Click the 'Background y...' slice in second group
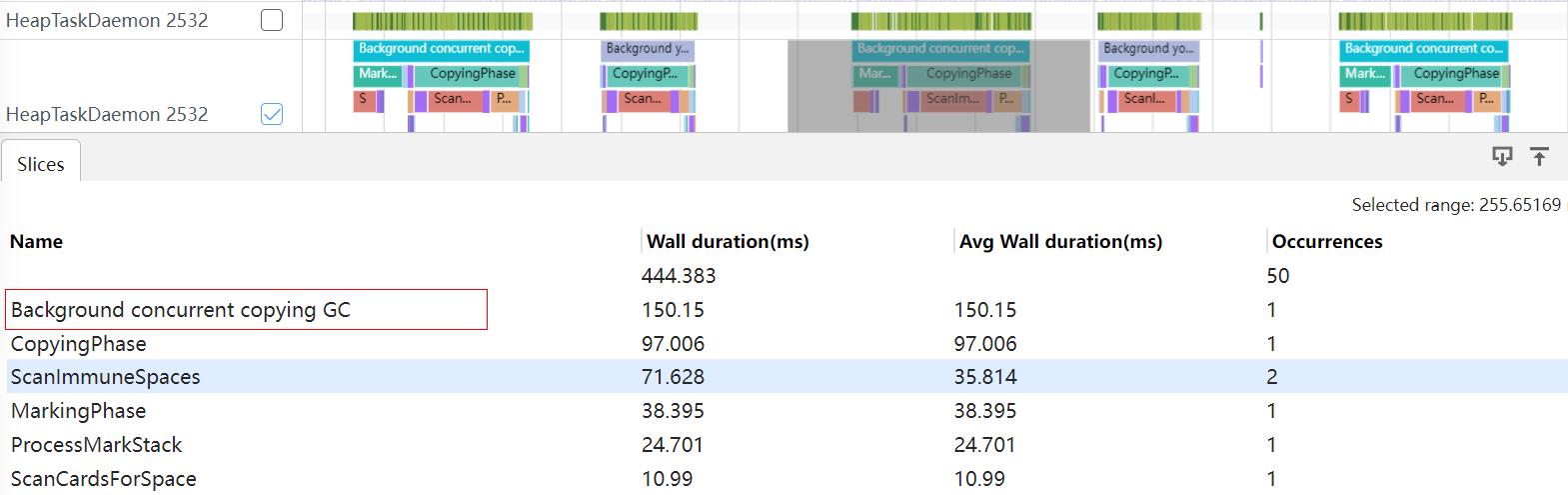Viewport: 1568px width, 495px height. [x=647, y=49]
